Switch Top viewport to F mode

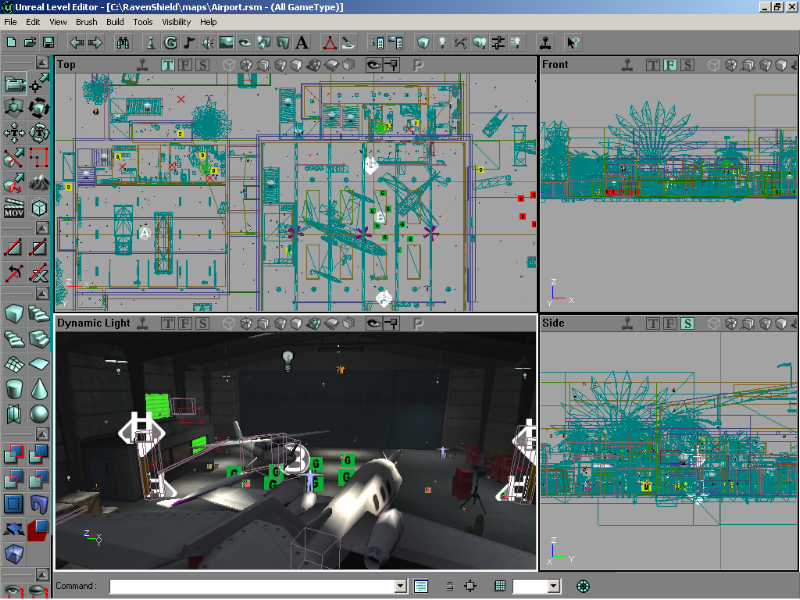(185, 65)
